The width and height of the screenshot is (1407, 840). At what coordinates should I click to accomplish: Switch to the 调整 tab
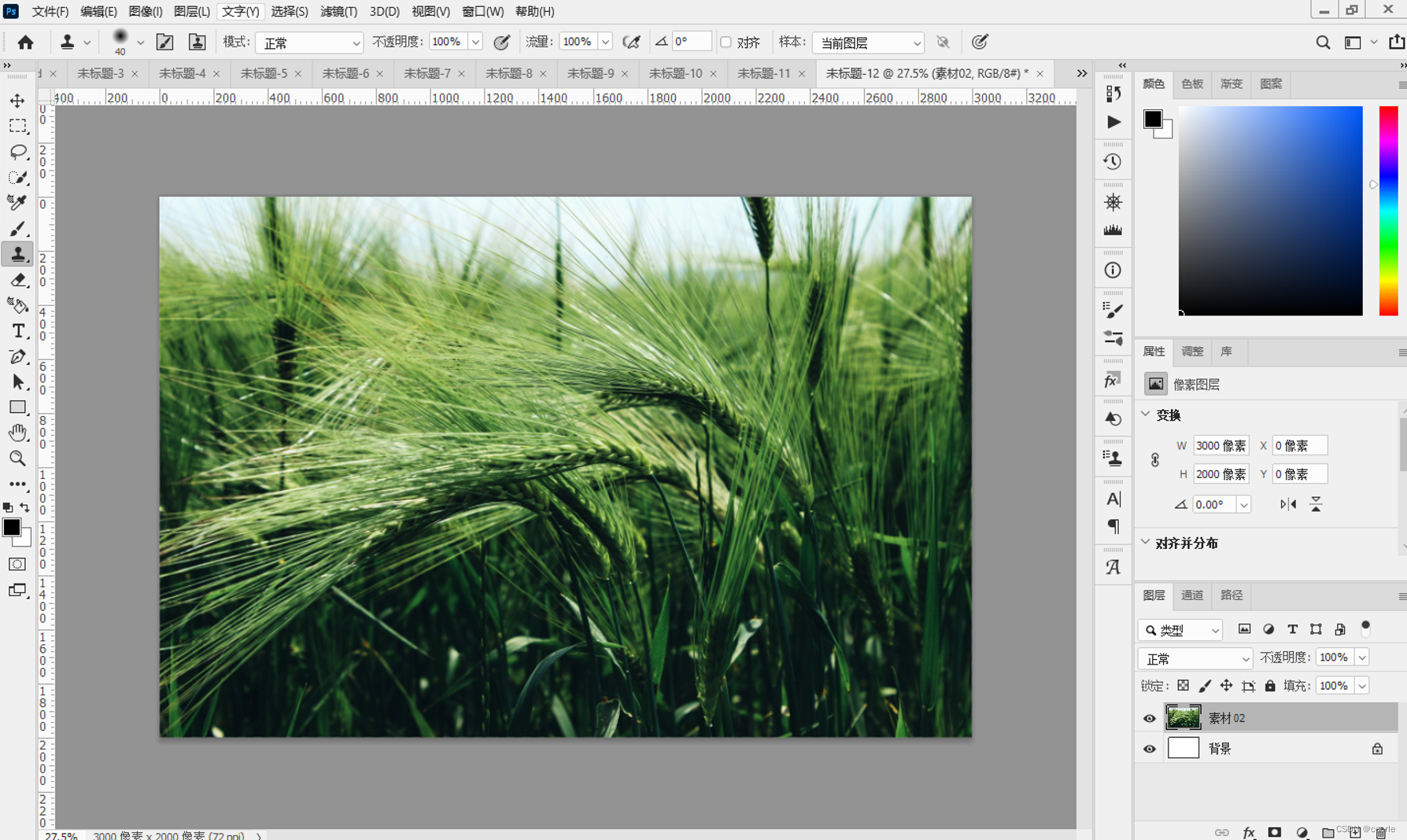pyautogui.click(x=1192, y=352)
